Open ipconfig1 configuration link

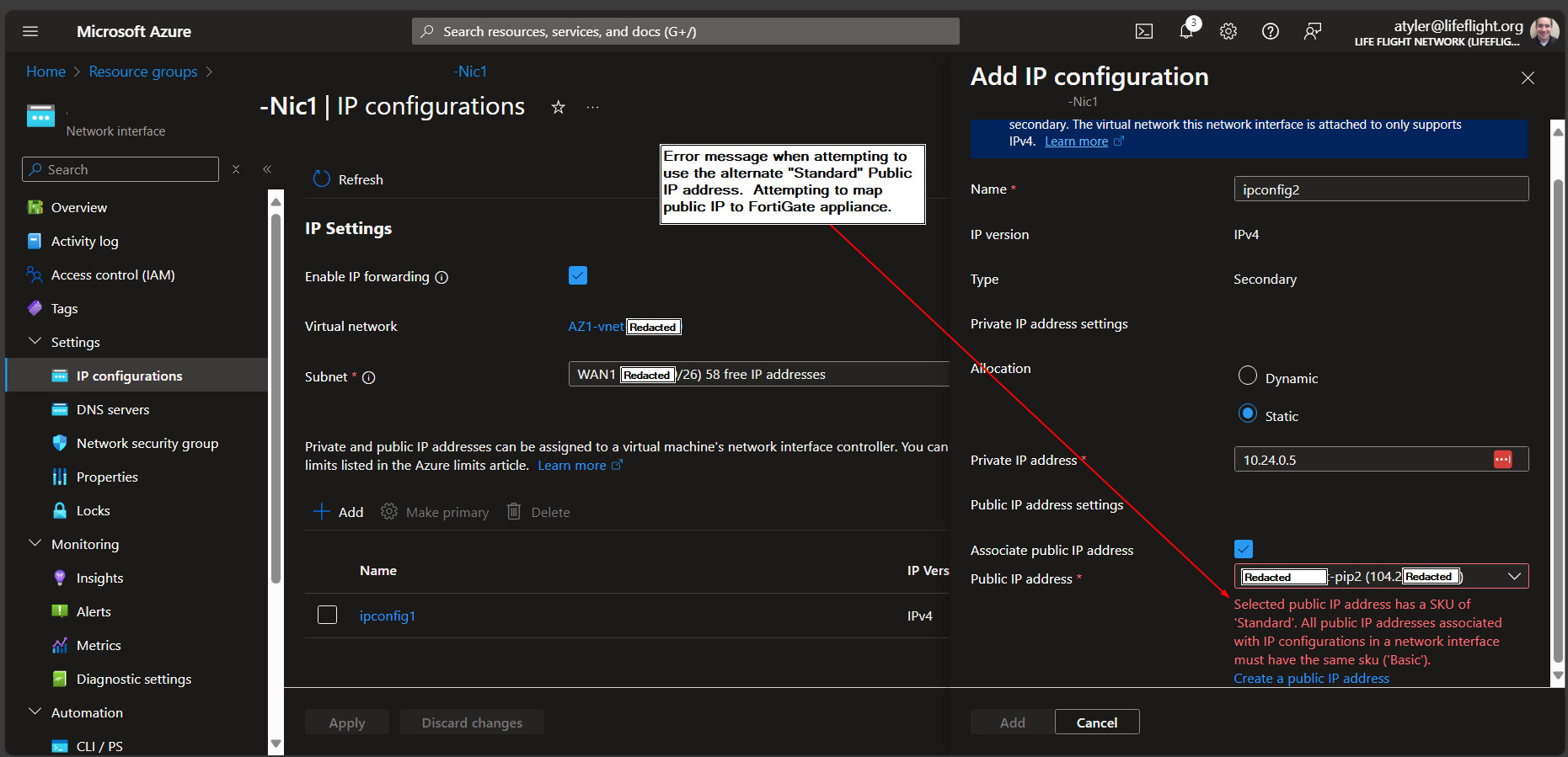(x=388, y=616)
